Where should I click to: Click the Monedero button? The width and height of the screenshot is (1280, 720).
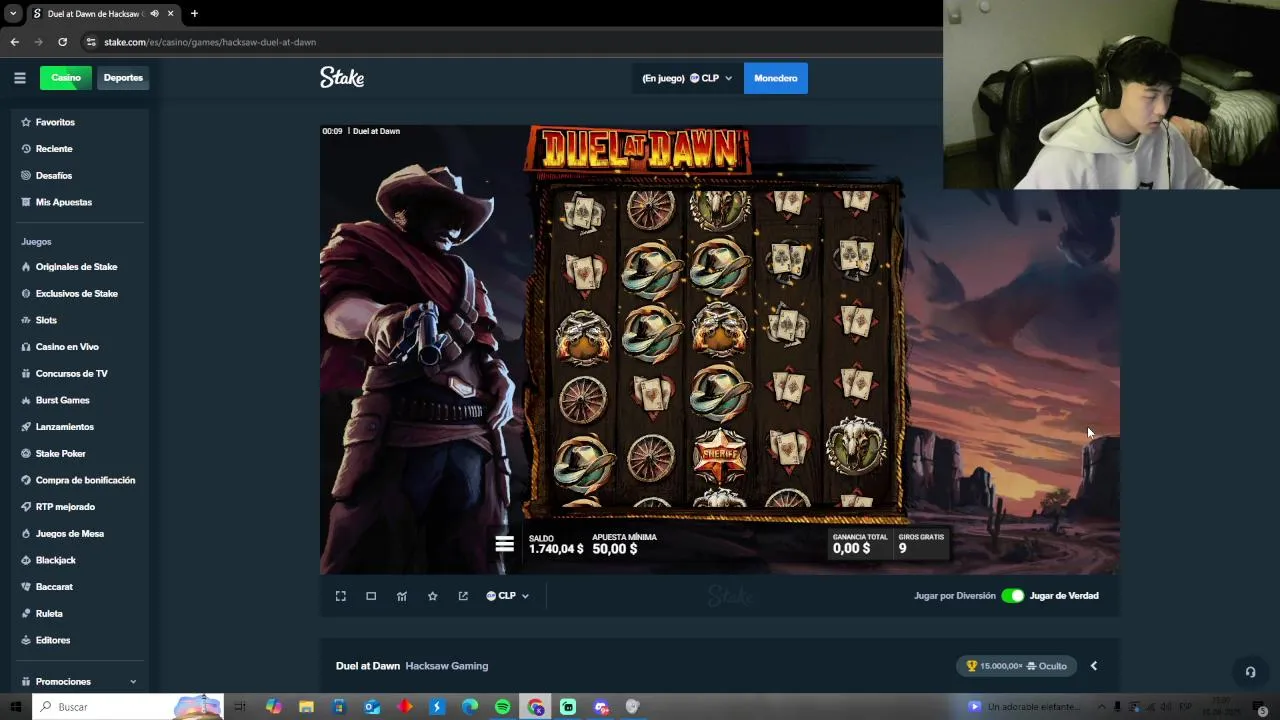tap(776, 78)
